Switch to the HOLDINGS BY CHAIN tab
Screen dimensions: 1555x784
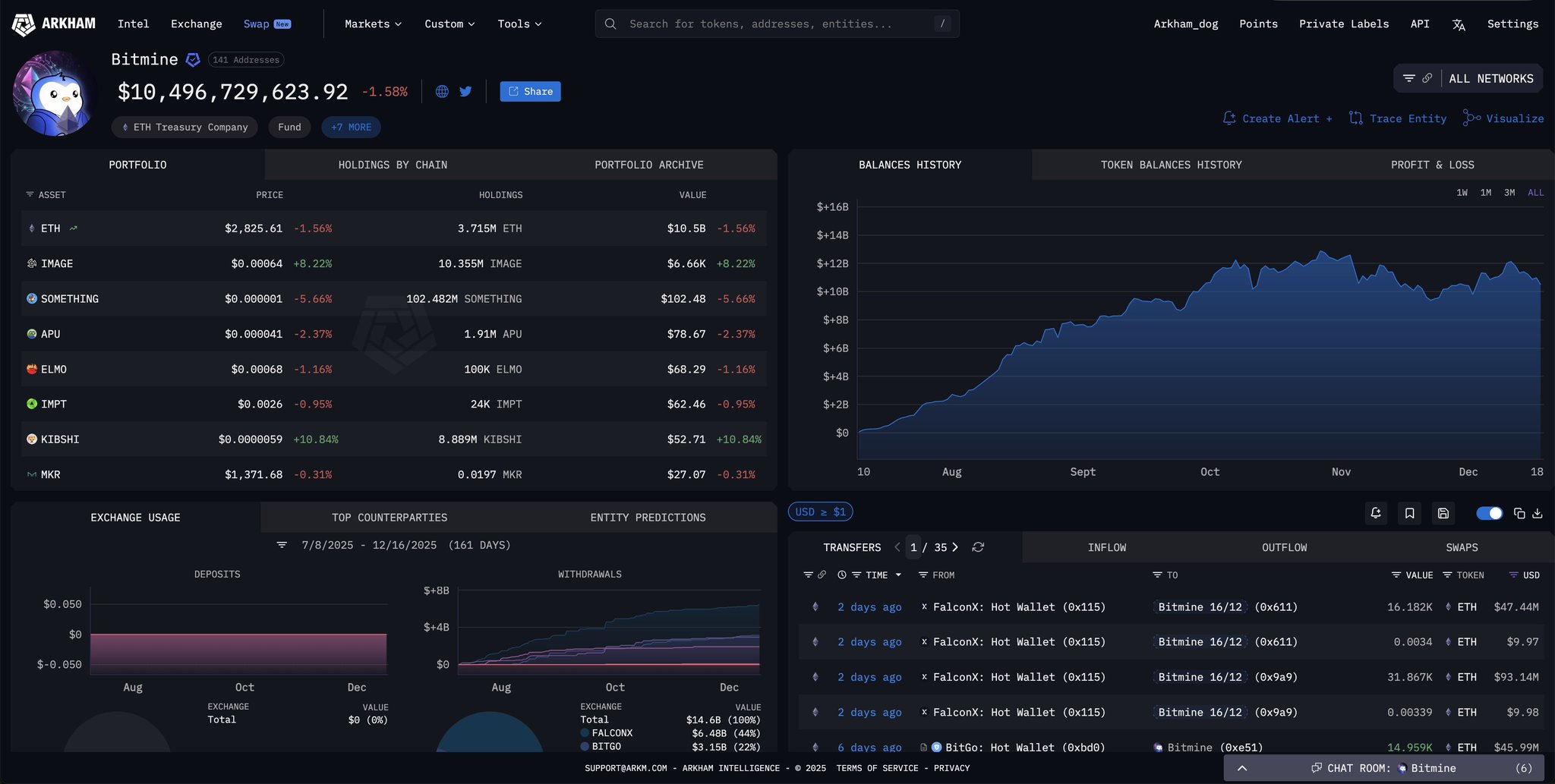point(393,165)
